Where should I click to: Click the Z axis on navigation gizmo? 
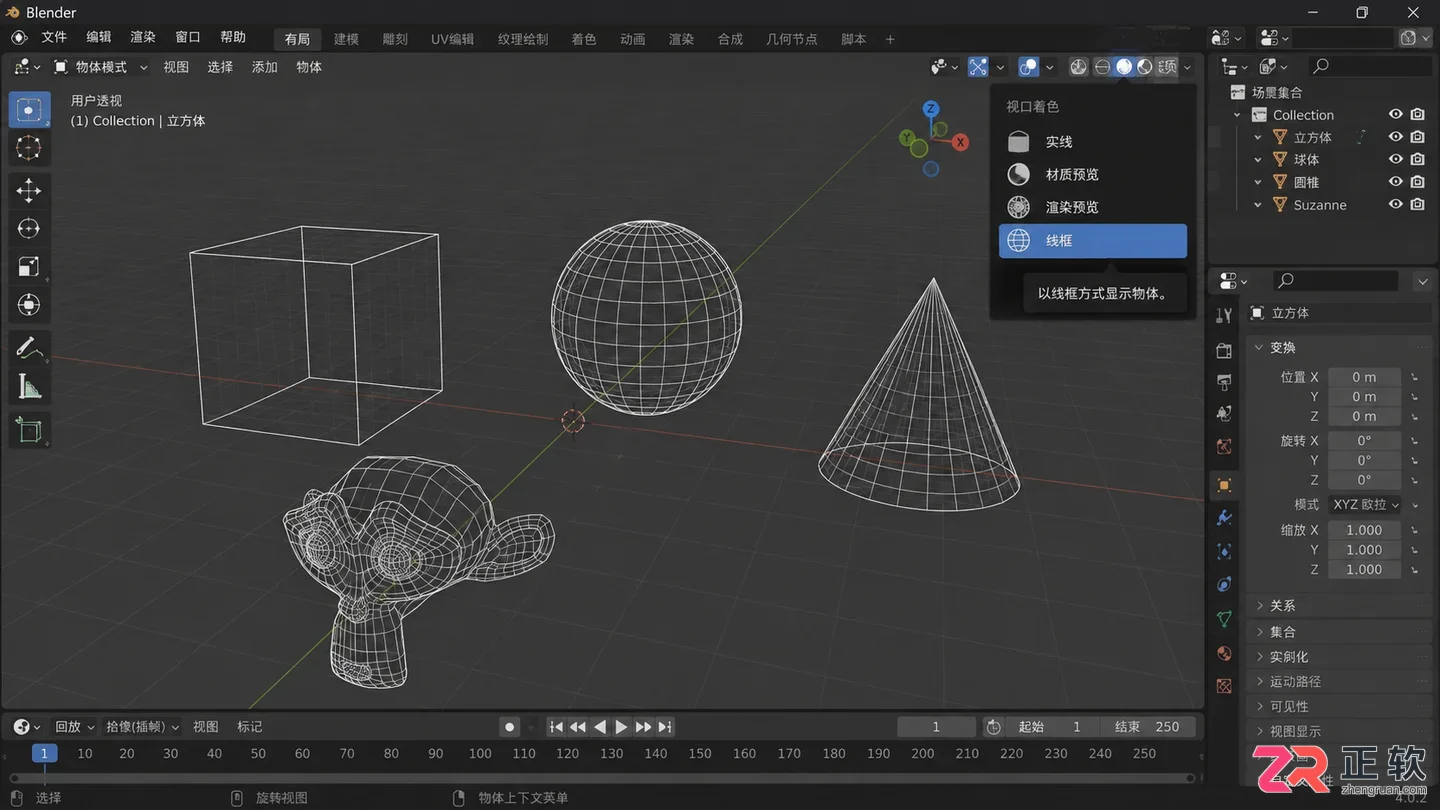pyautogui.click(x=931, y=109)
